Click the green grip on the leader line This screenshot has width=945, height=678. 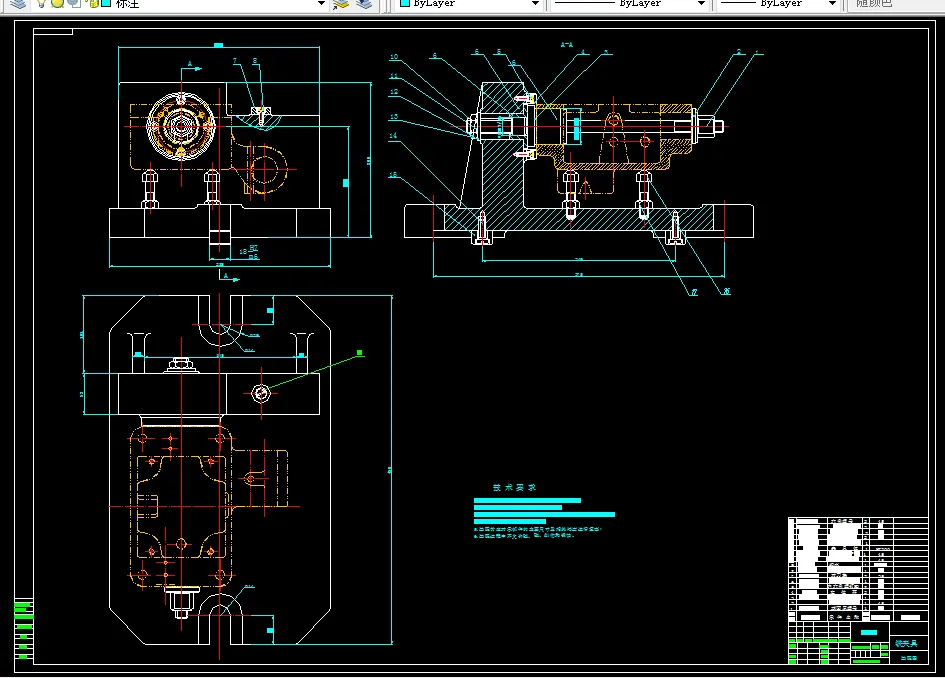pyautogui.click(x=360, y=353)
